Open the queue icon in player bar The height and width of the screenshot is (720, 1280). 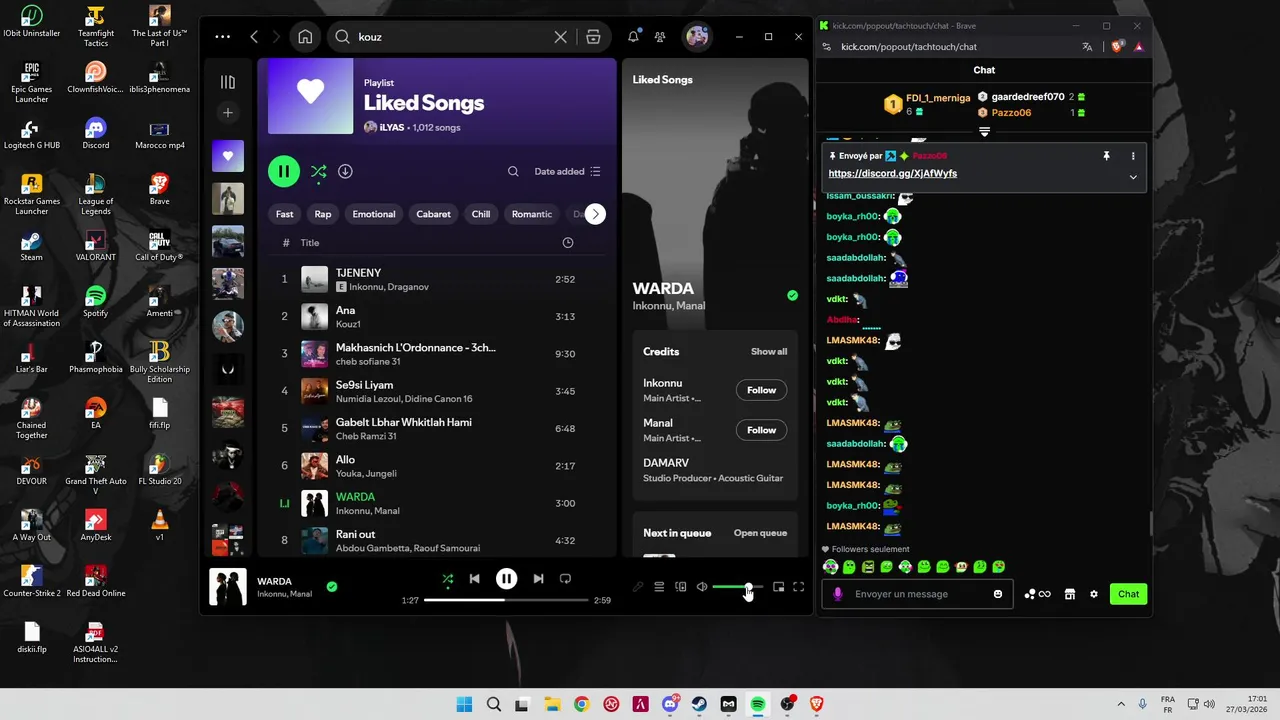659,587
